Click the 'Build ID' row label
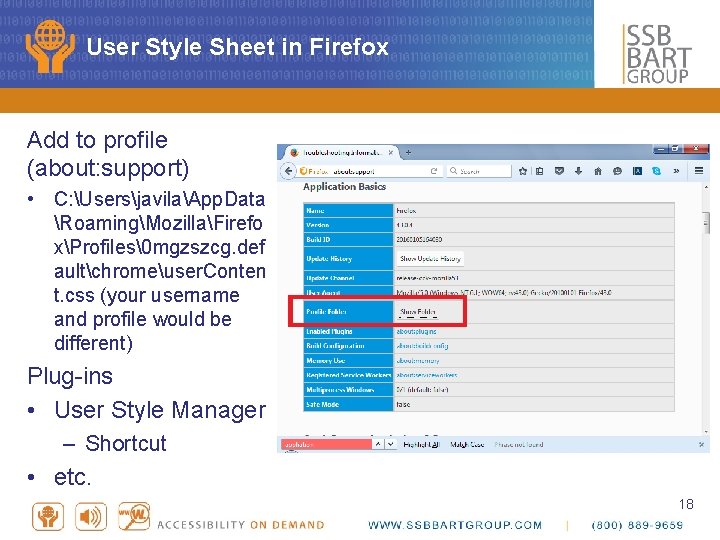The height and width of the screenshot is (540, 720). click(x=318, y=240)
